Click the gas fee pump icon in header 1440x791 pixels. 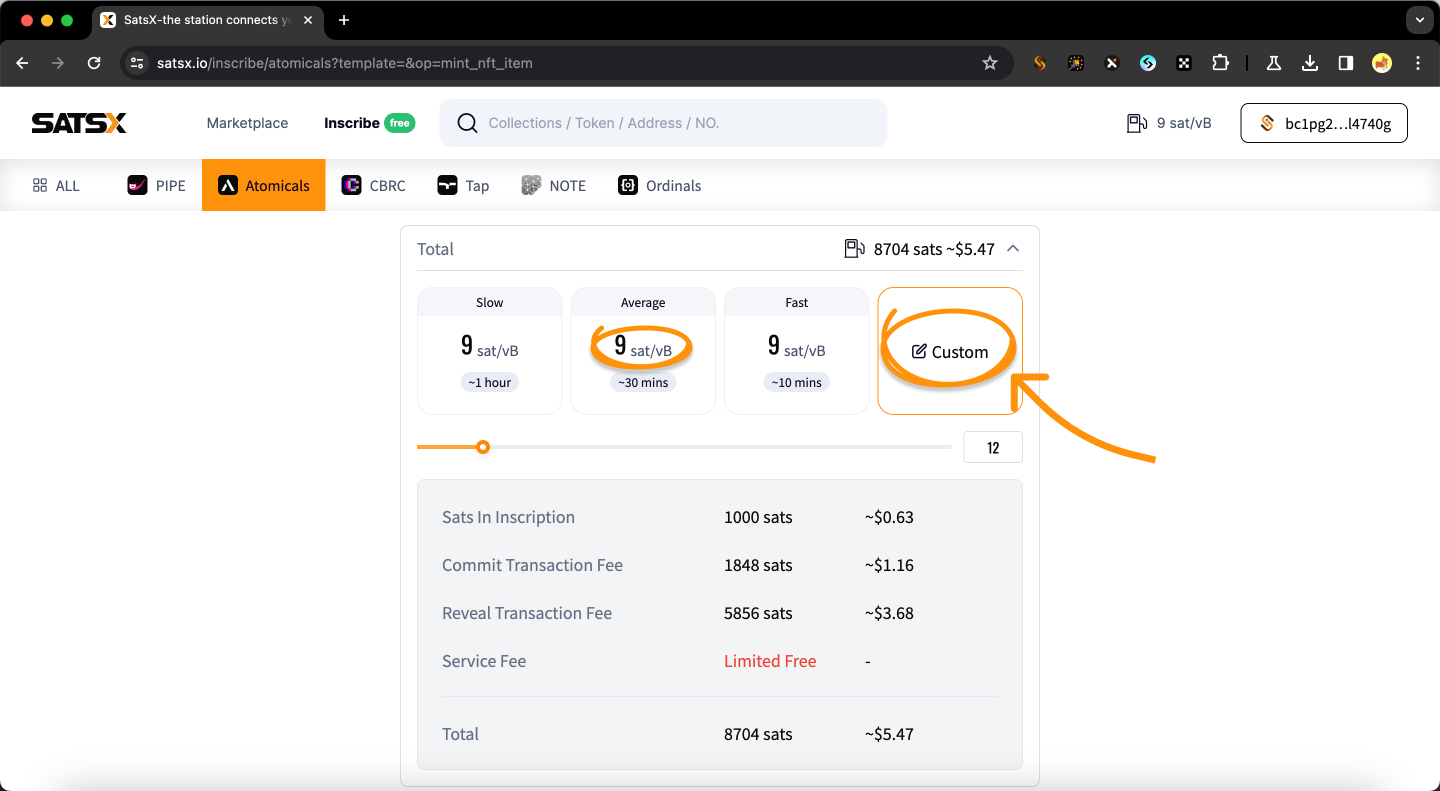point(1137,123)
